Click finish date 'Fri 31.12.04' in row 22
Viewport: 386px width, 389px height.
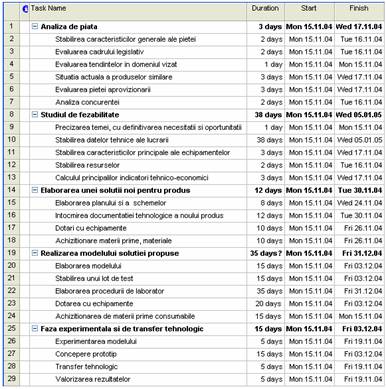[363, 291]
